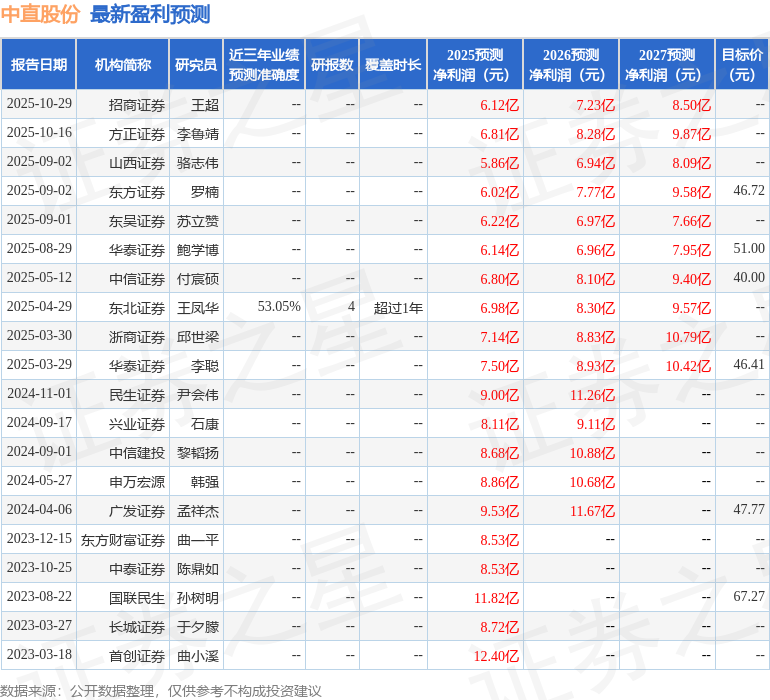Viewport: 770px width, 700px height.
Task: Click the 研报数 column header
Action: [x=332, y=65]
